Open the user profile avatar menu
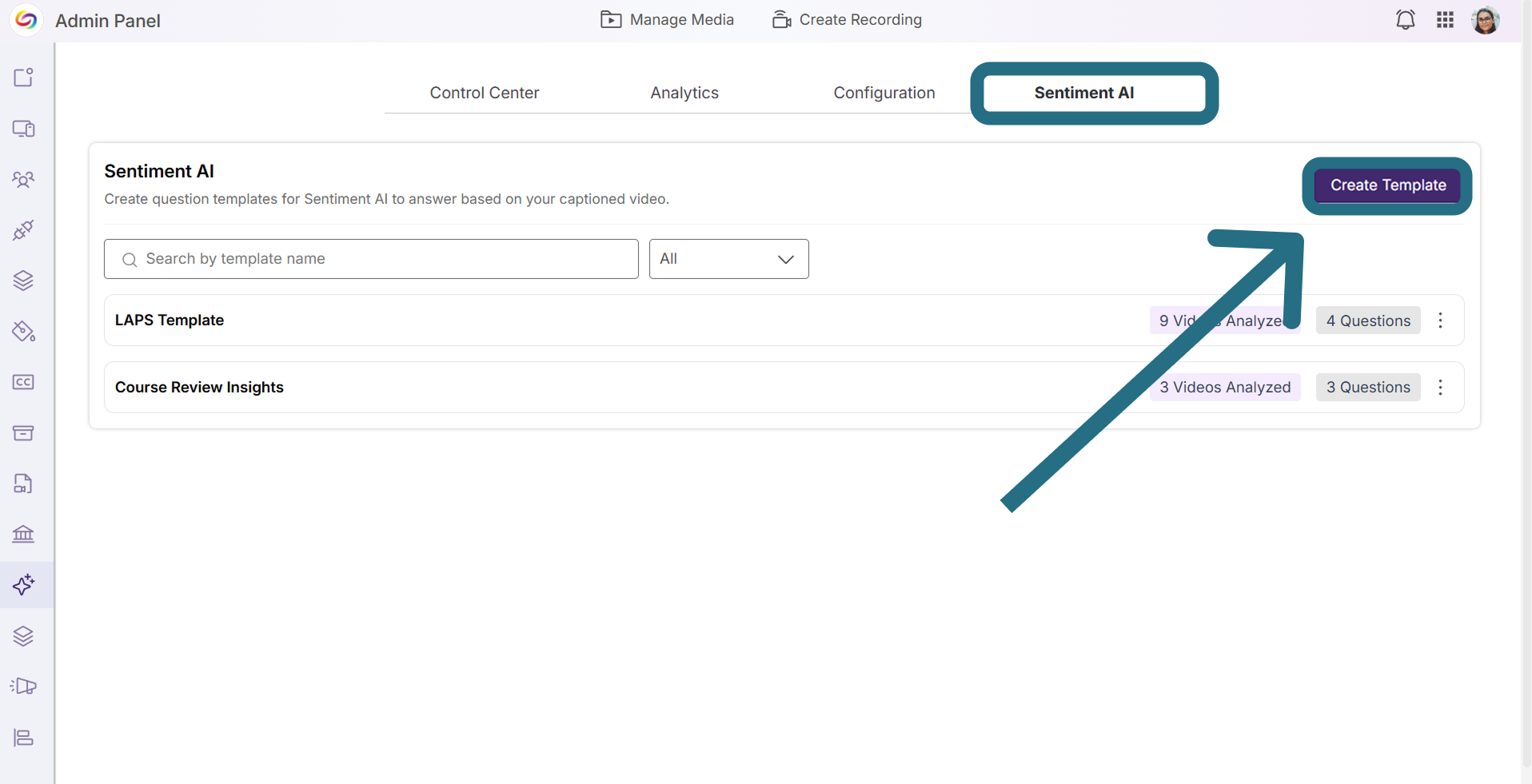The image size is (1532, 784). (1486, 20)
